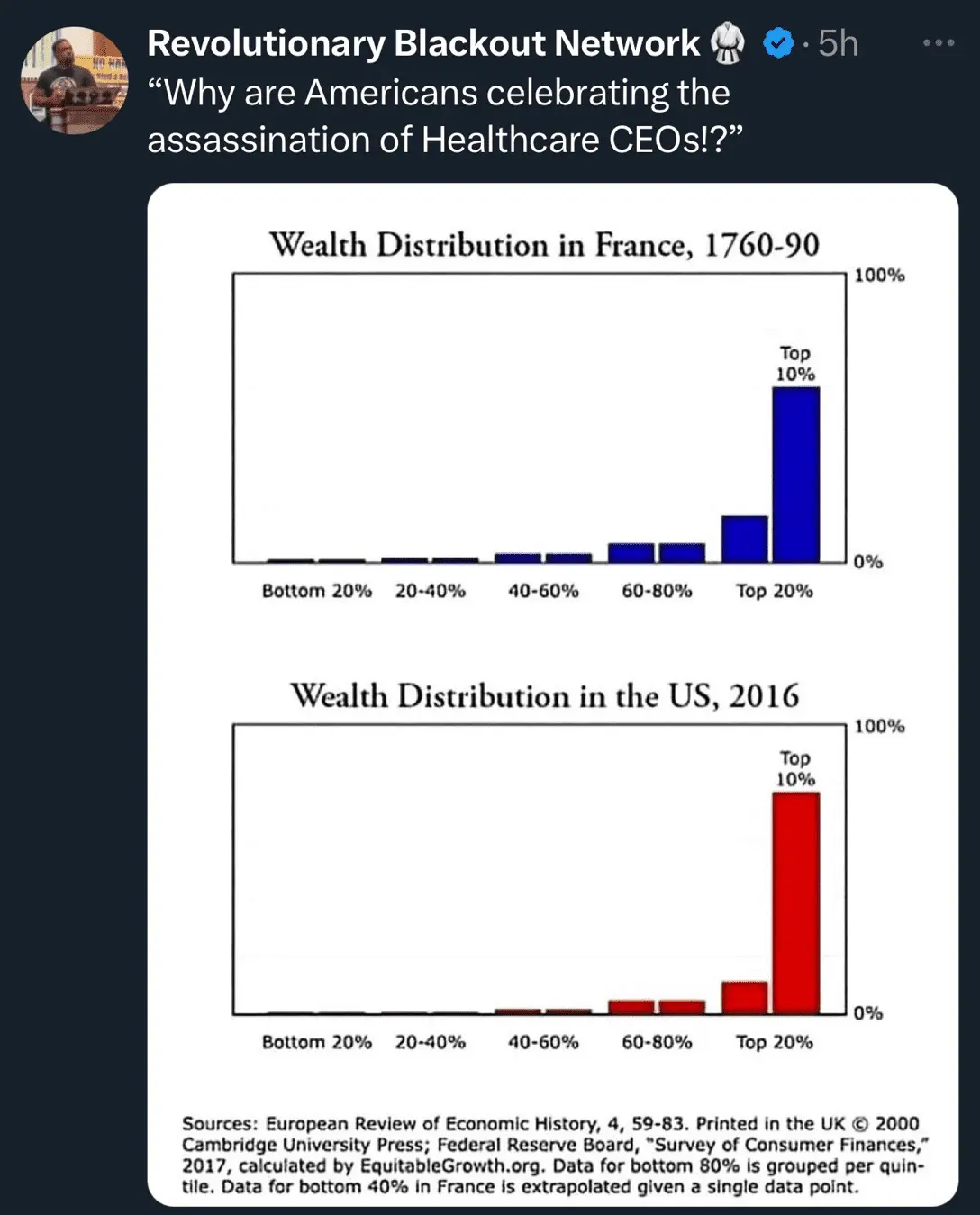Click Bottom 20% label under the France chart
980x1215 pixels.
click(x=316, y=591)
